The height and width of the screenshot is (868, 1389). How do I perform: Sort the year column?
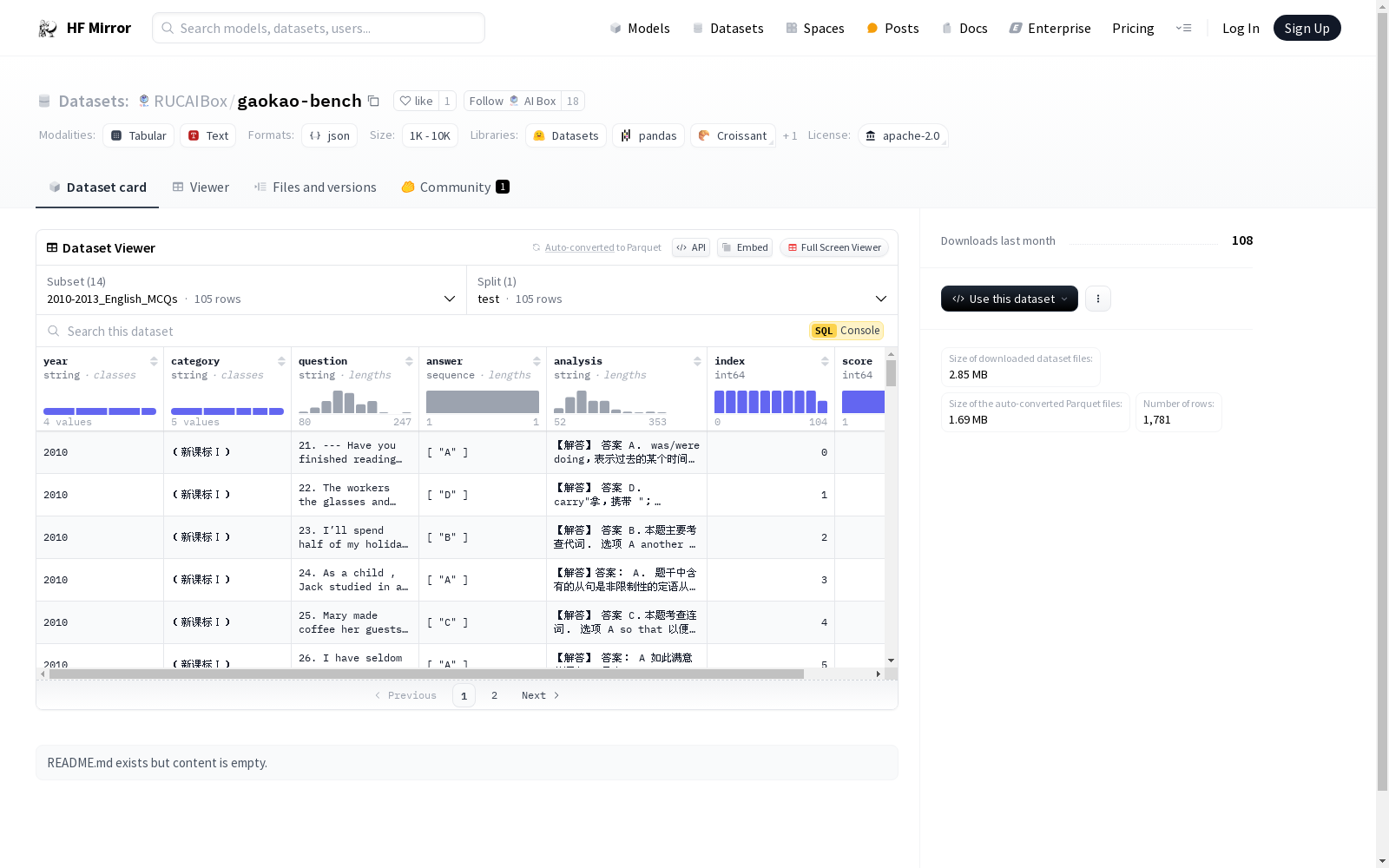pyautogui.click(x=154, y=361)
